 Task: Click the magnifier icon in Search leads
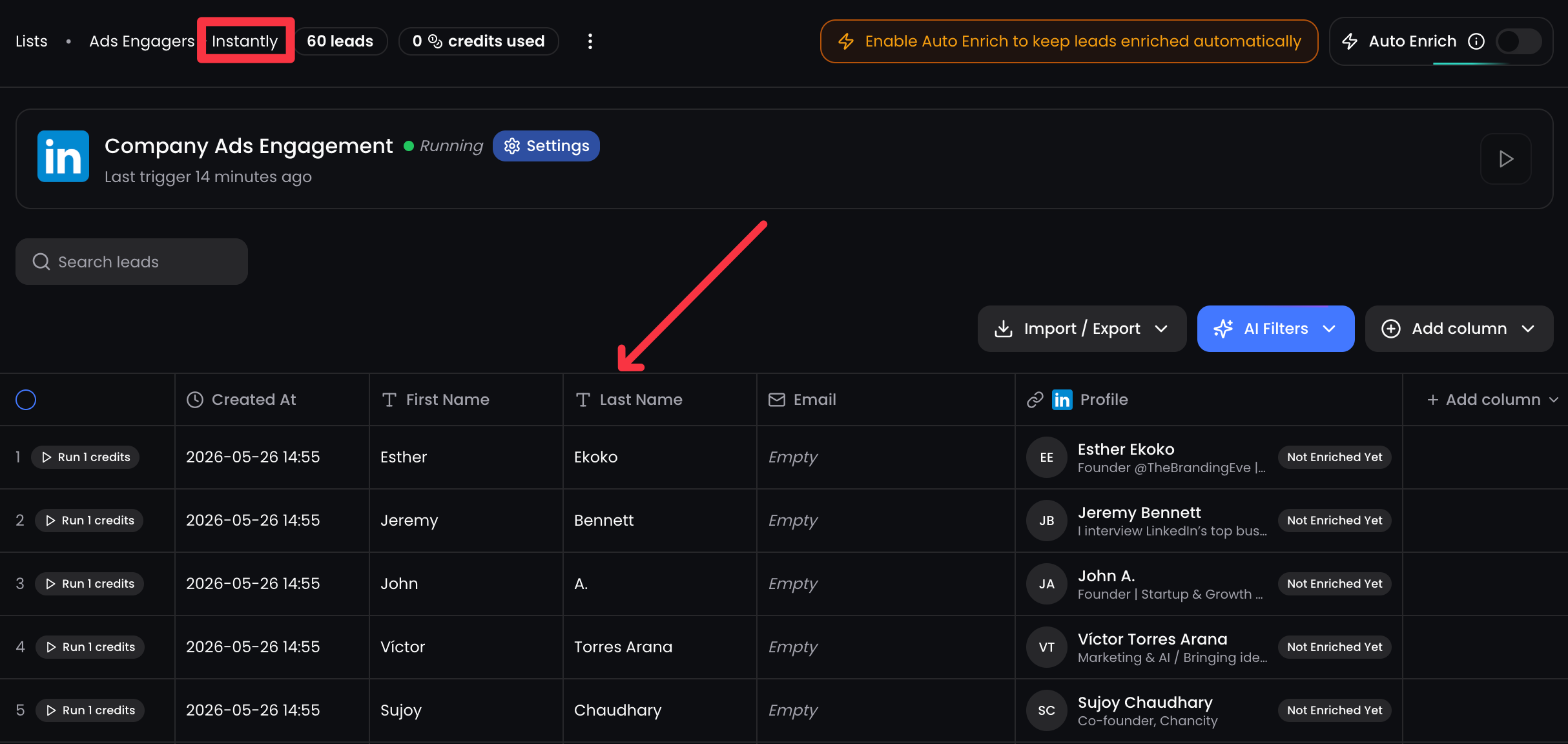tap(41, 262)
